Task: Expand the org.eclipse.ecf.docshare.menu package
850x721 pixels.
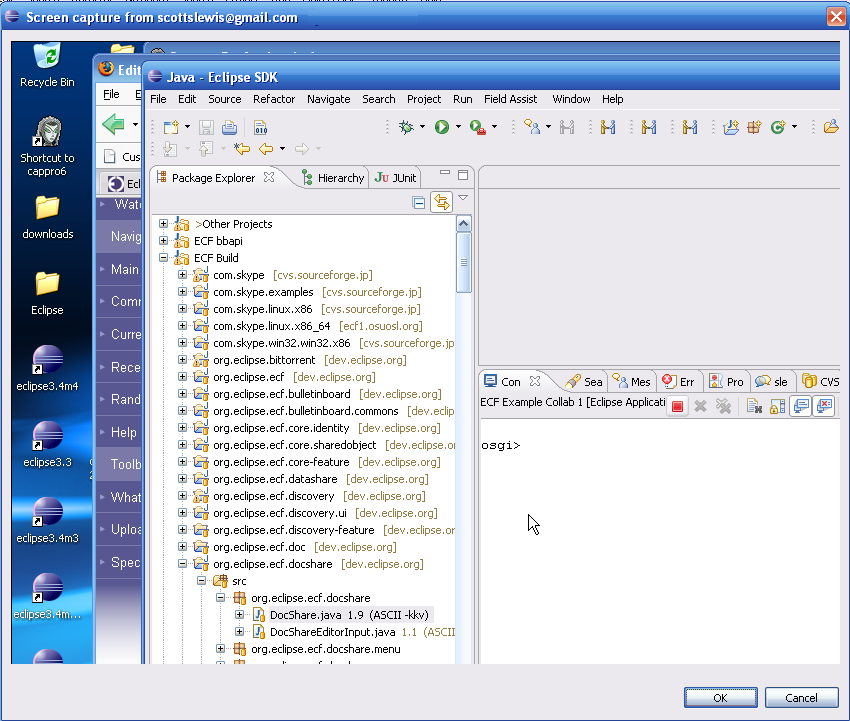Action: tap(220, 648)
